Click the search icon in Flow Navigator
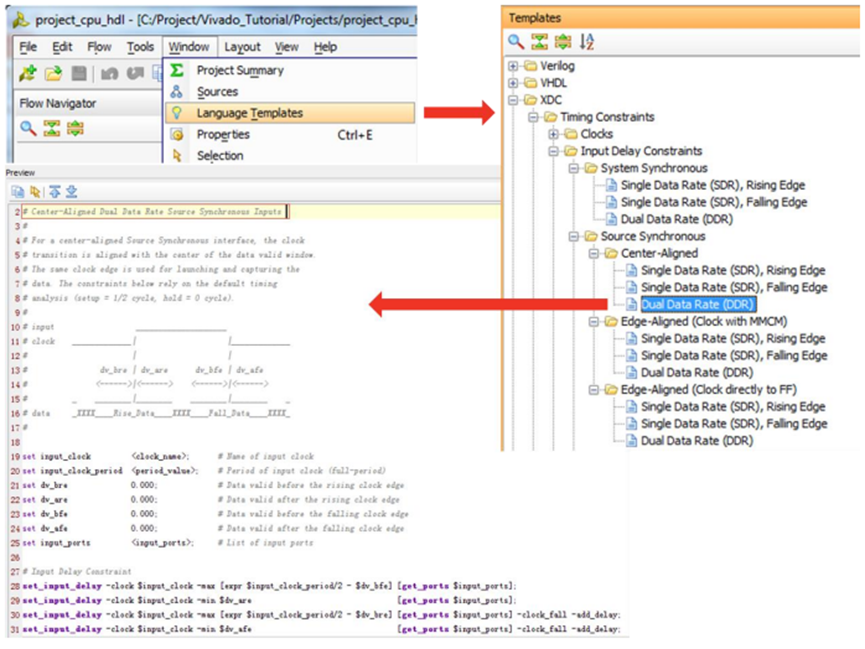 (x=28, y=128)
